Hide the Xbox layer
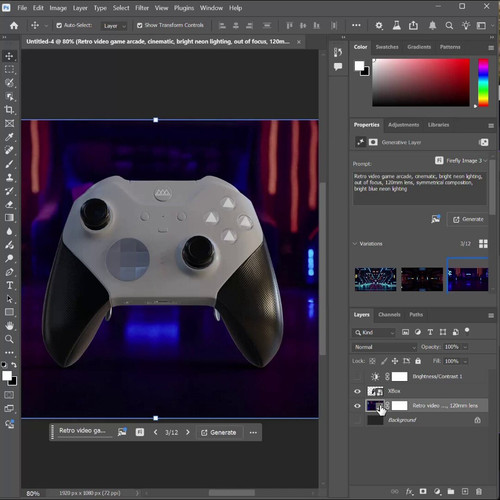Viewport: 500px width, 500px height. 357,391
